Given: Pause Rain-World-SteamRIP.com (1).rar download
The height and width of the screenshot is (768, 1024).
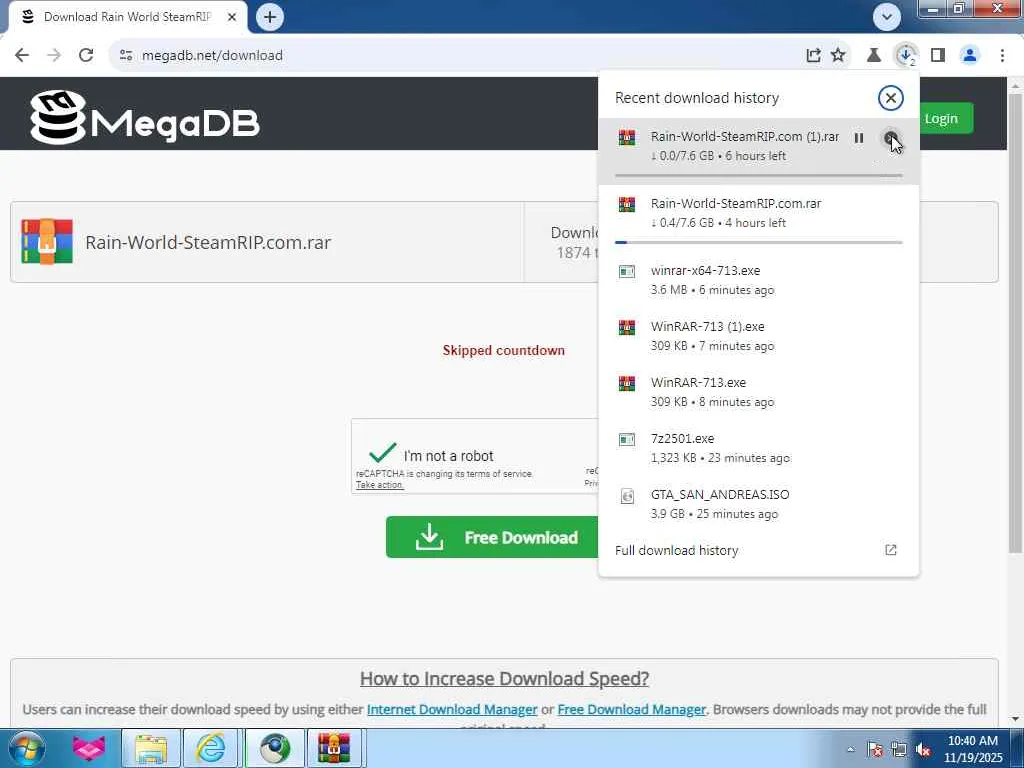Looking at the screenshot, I should pos(859,138).
